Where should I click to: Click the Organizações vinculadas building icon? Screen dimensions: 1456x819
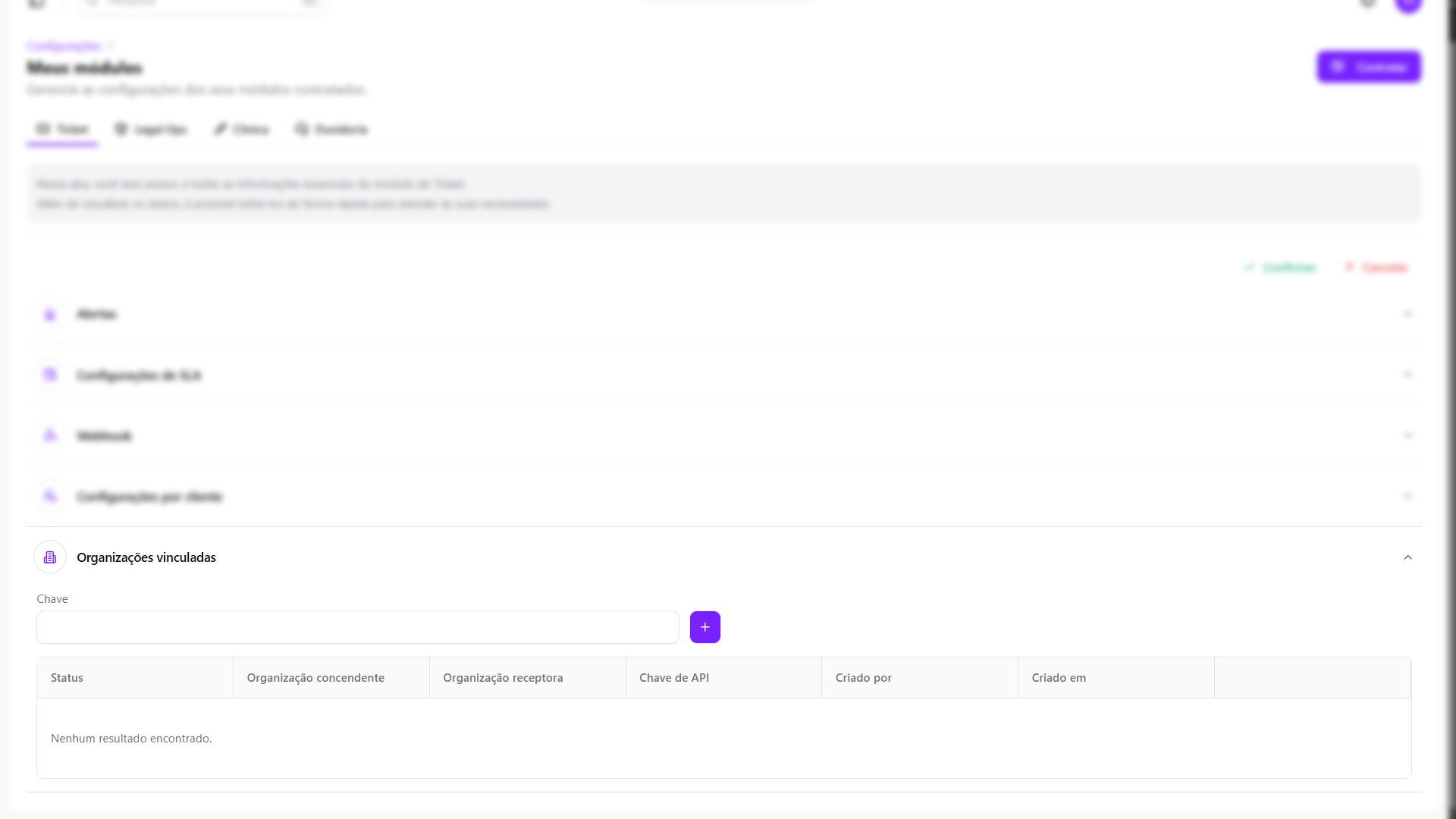50,557
